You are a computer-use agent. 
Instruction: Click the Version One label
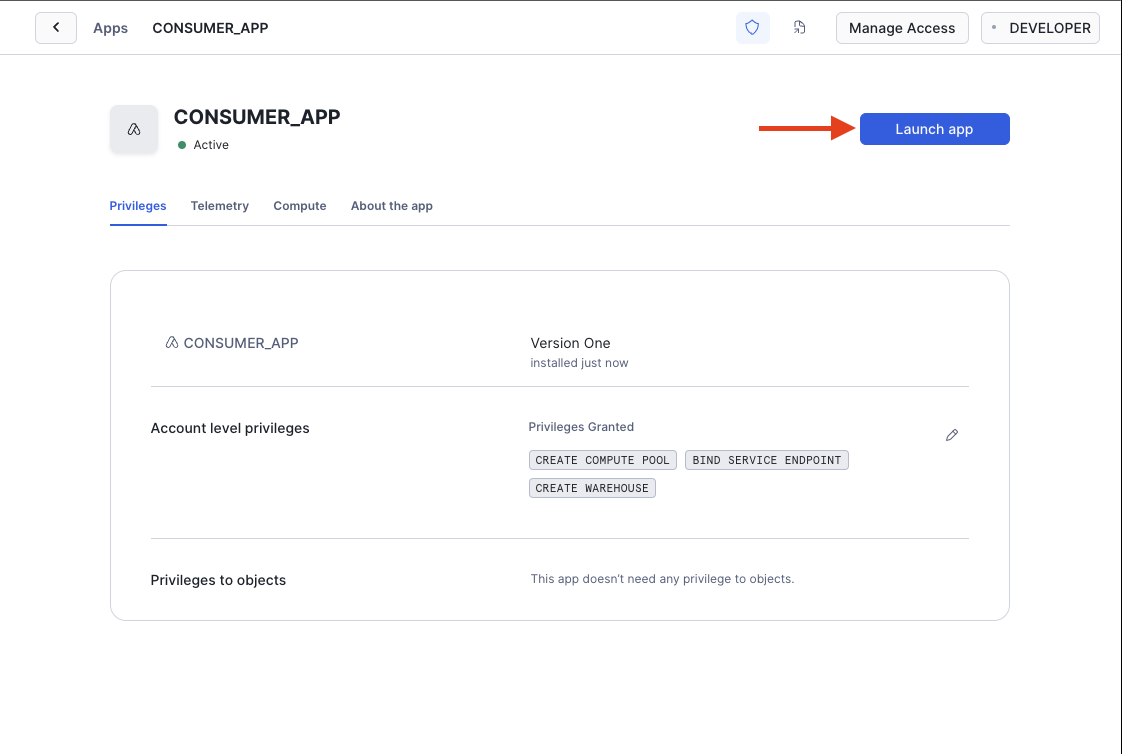click(570, 343)
